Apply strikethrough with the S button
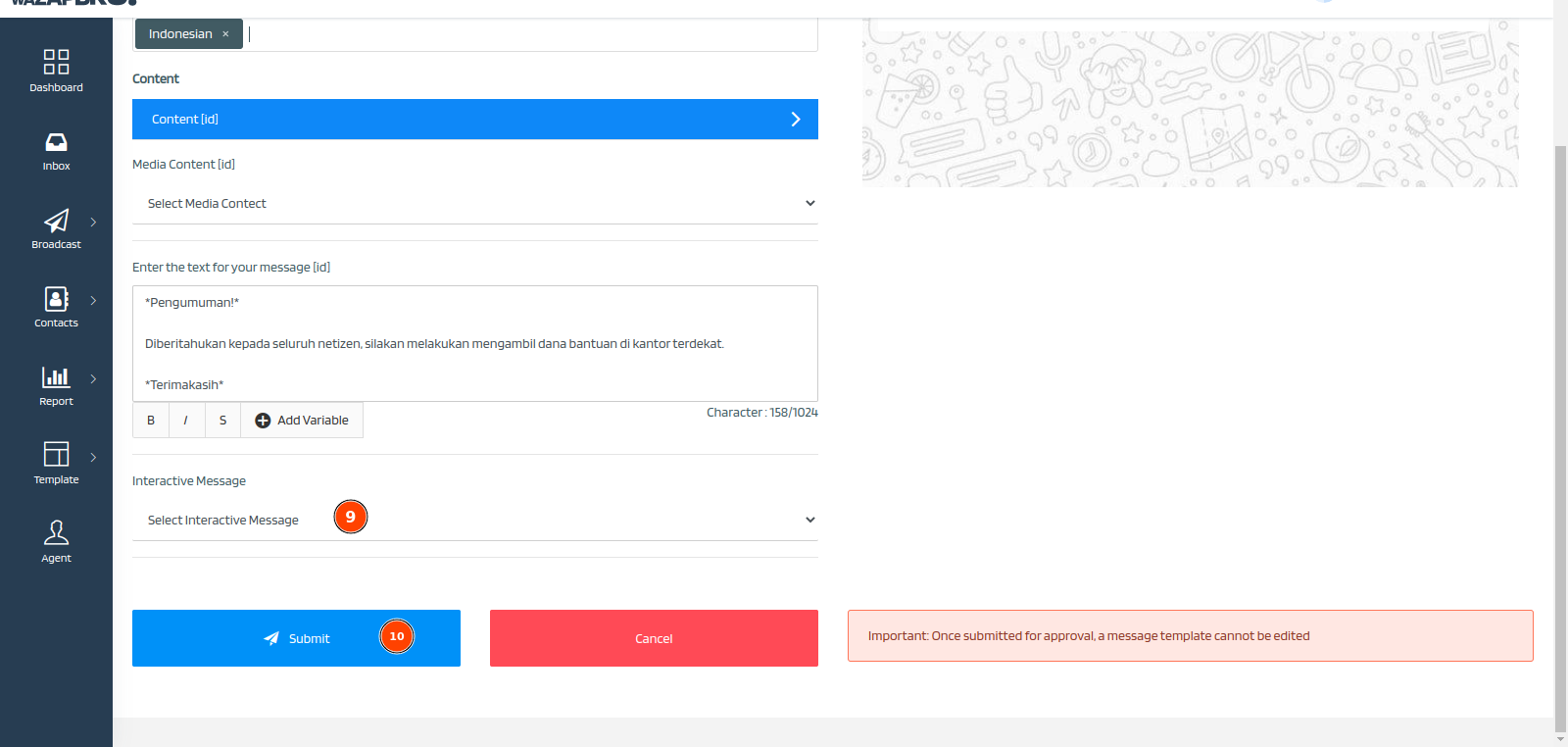Image resolution: width=1568 pixels, height=747 pixels. [x=222, y=420]
